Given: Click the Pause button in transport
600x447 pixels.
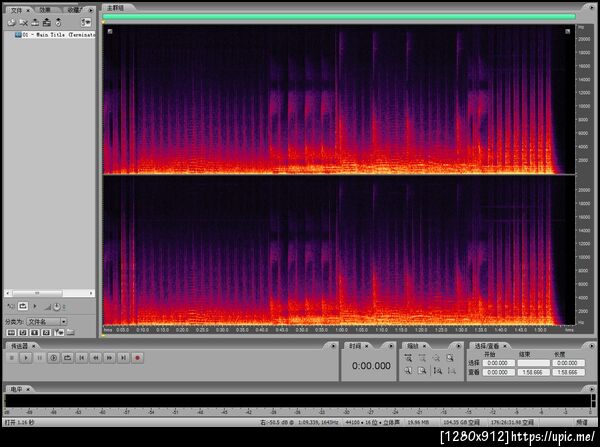Looking at the screenshot, I should (39, 358).
